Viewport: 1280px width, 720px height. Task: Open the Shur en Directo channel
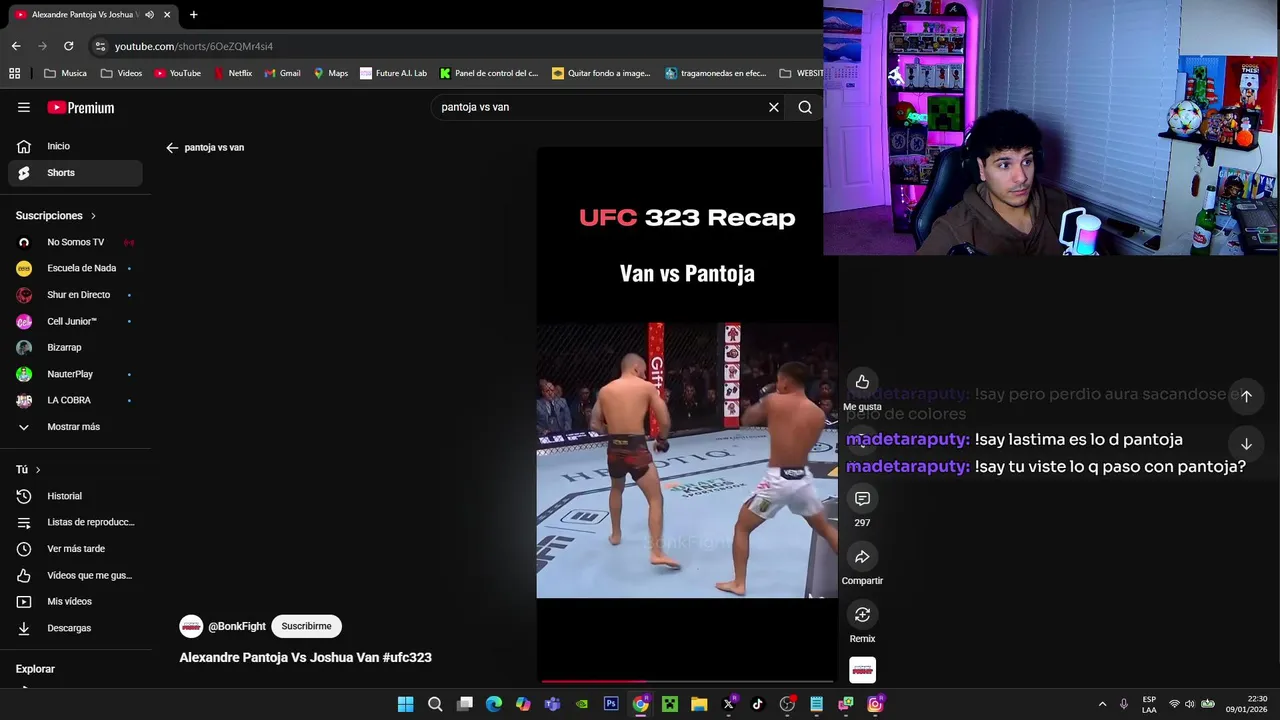[75, 295]
